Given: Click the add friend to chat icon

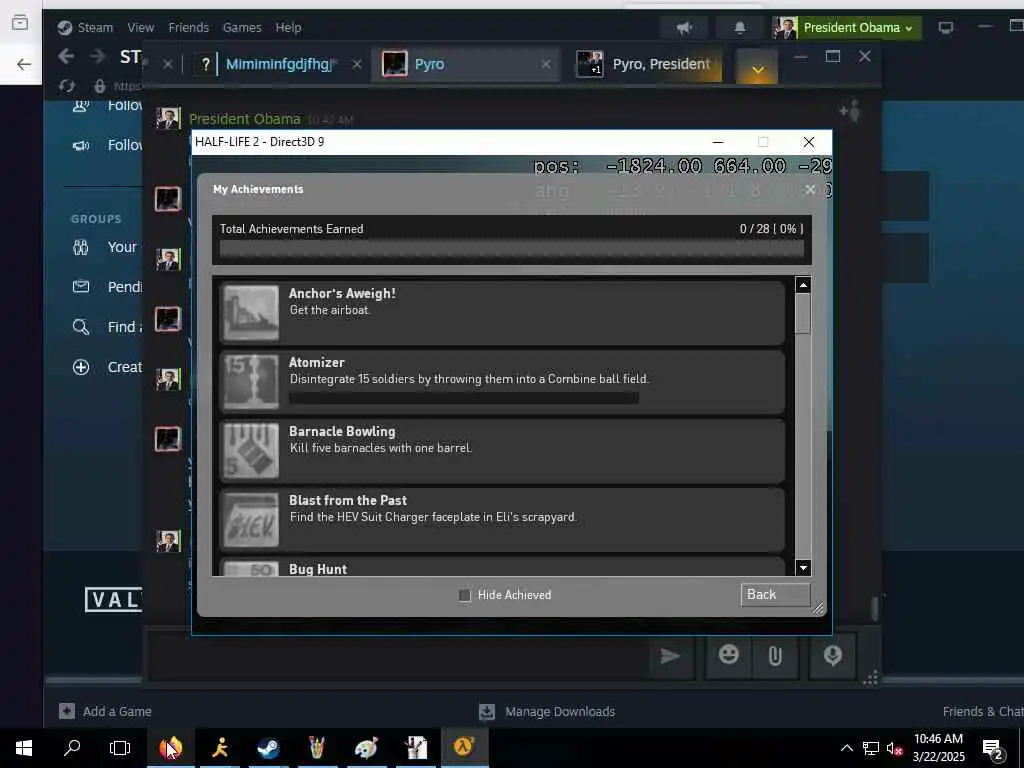Looking at the screenshot, I should (x=850, y=111).
